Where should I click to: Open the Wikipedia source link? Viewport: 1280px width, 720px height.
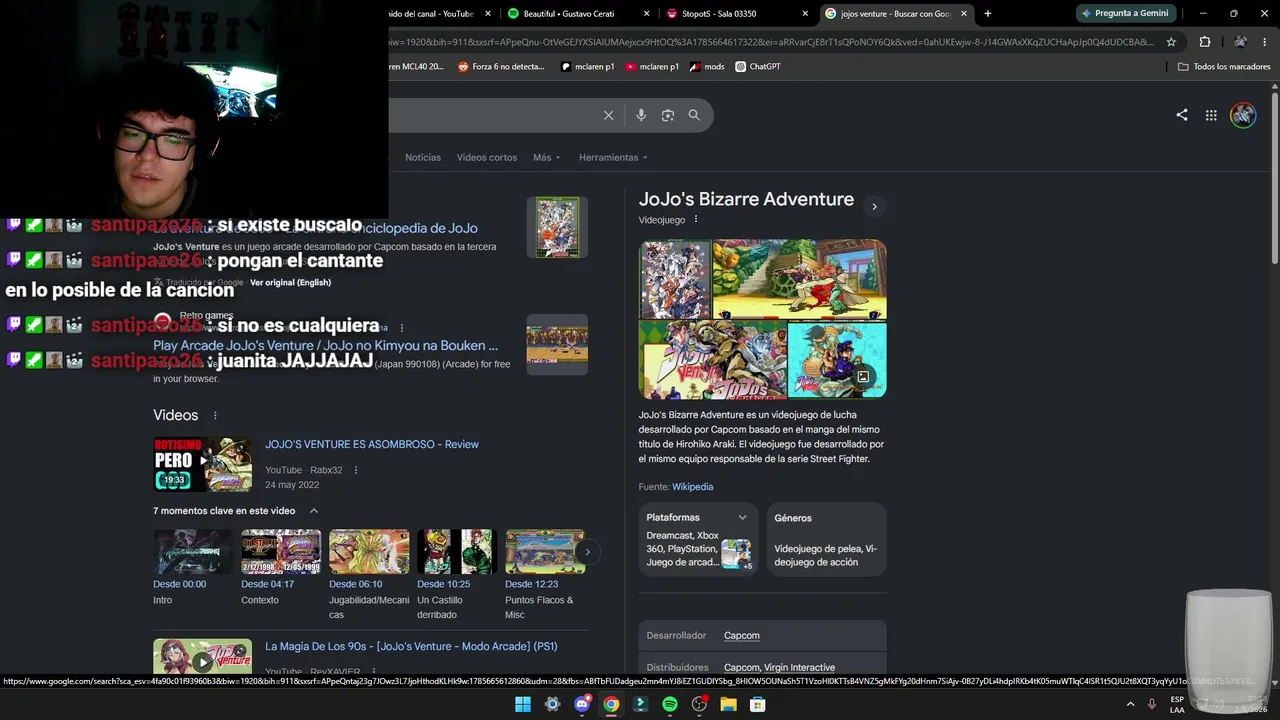point(692,487)
